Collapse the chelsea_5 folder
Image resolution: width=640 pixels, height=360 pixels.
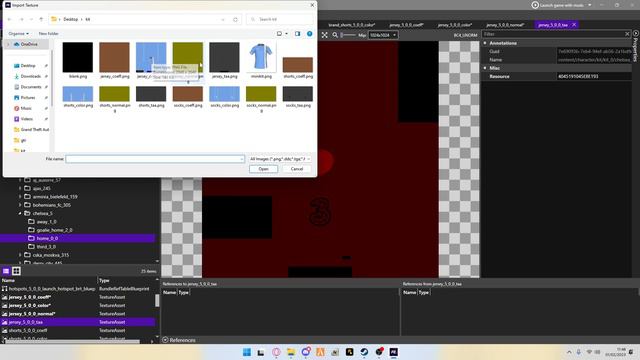tap(20, 213)
